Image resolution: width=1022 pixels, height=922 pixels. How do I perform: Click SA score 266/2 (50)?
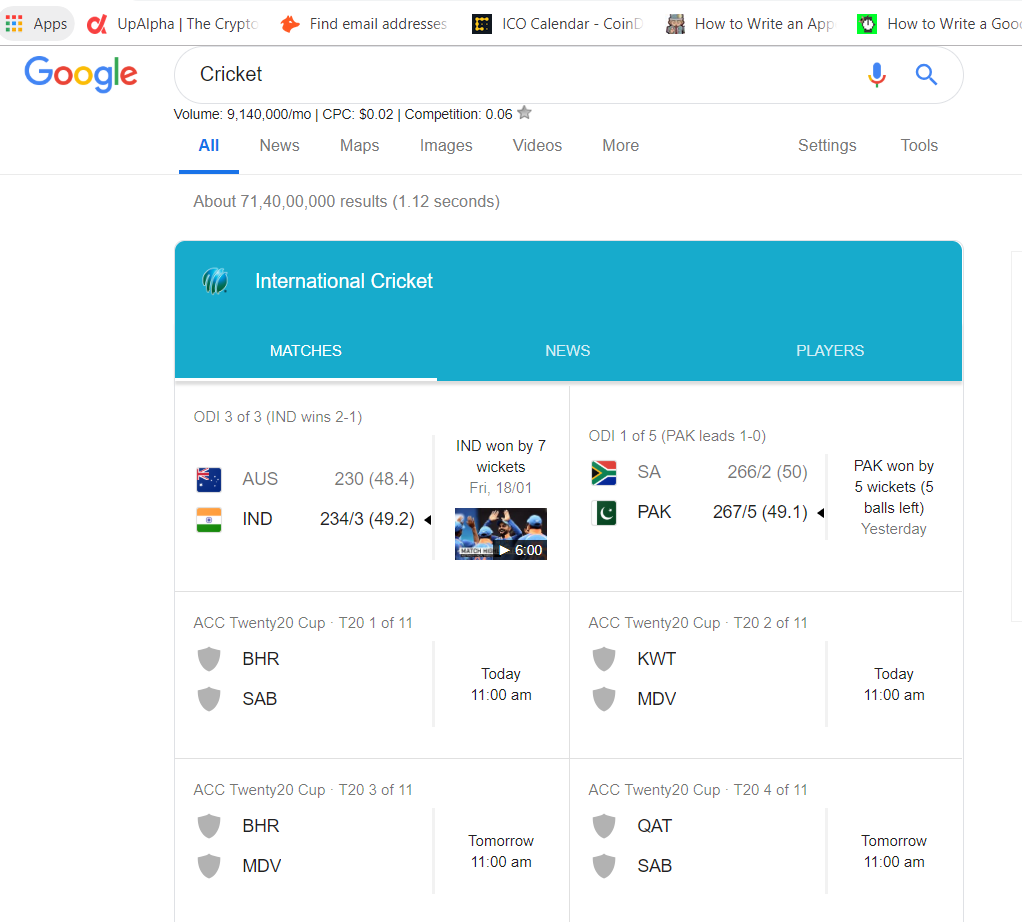(x=767, y=472)
